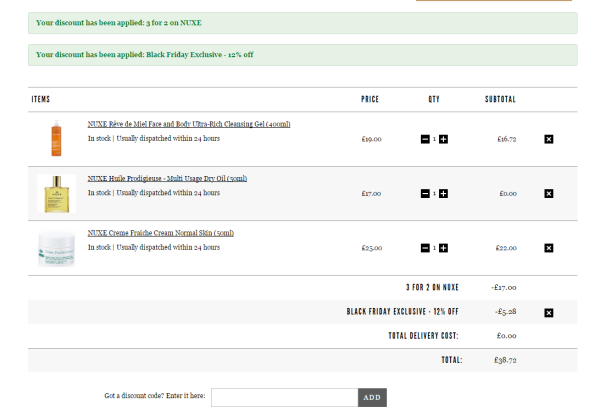This screenshot has height=413, width=600.
Task: Remove the Black Friday Exclusive 12% off discount
Action: point(548,313)
